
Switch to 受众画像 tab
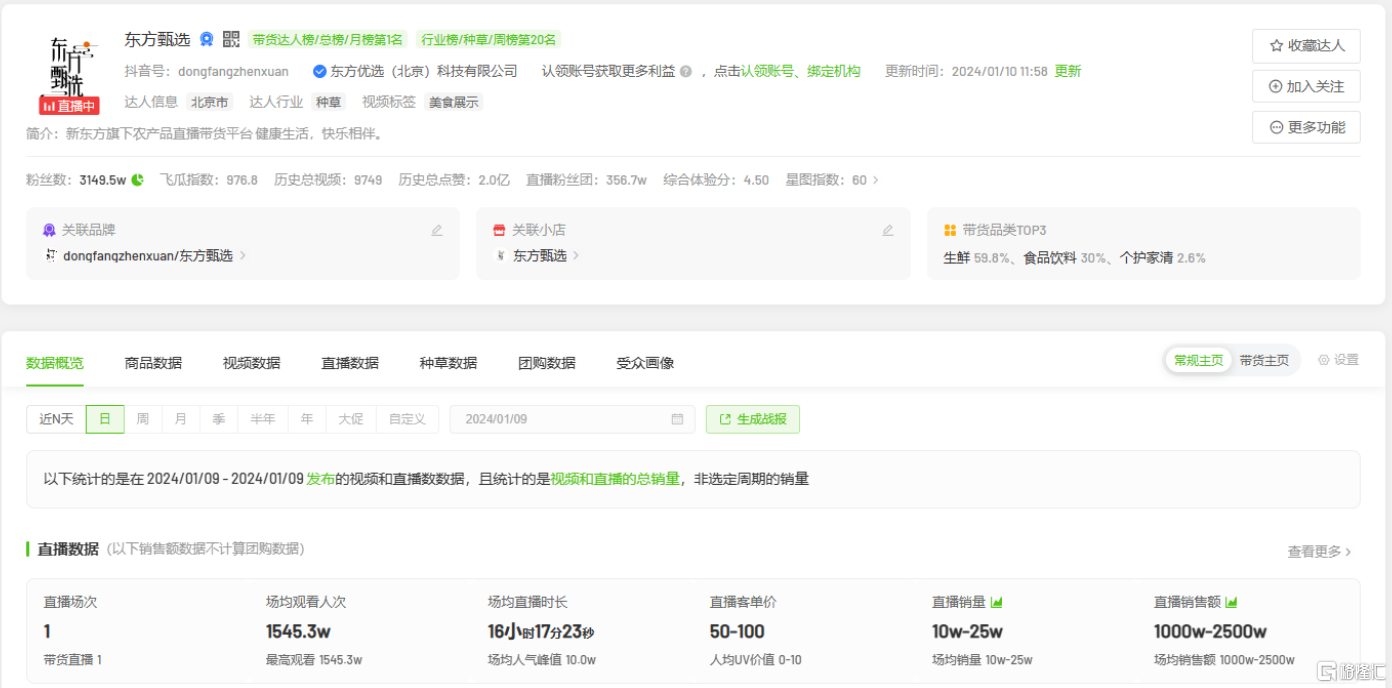pos(645,363)
